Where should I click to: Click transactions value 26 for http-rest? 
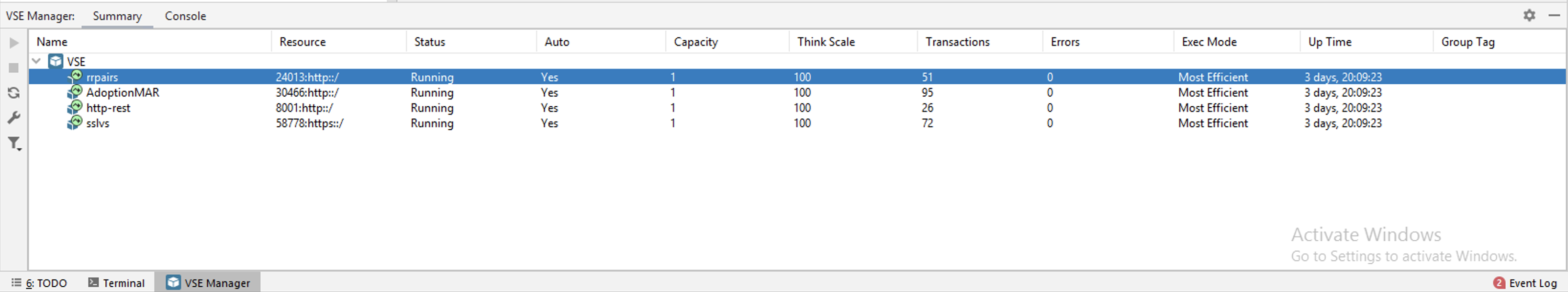(928, 108)
